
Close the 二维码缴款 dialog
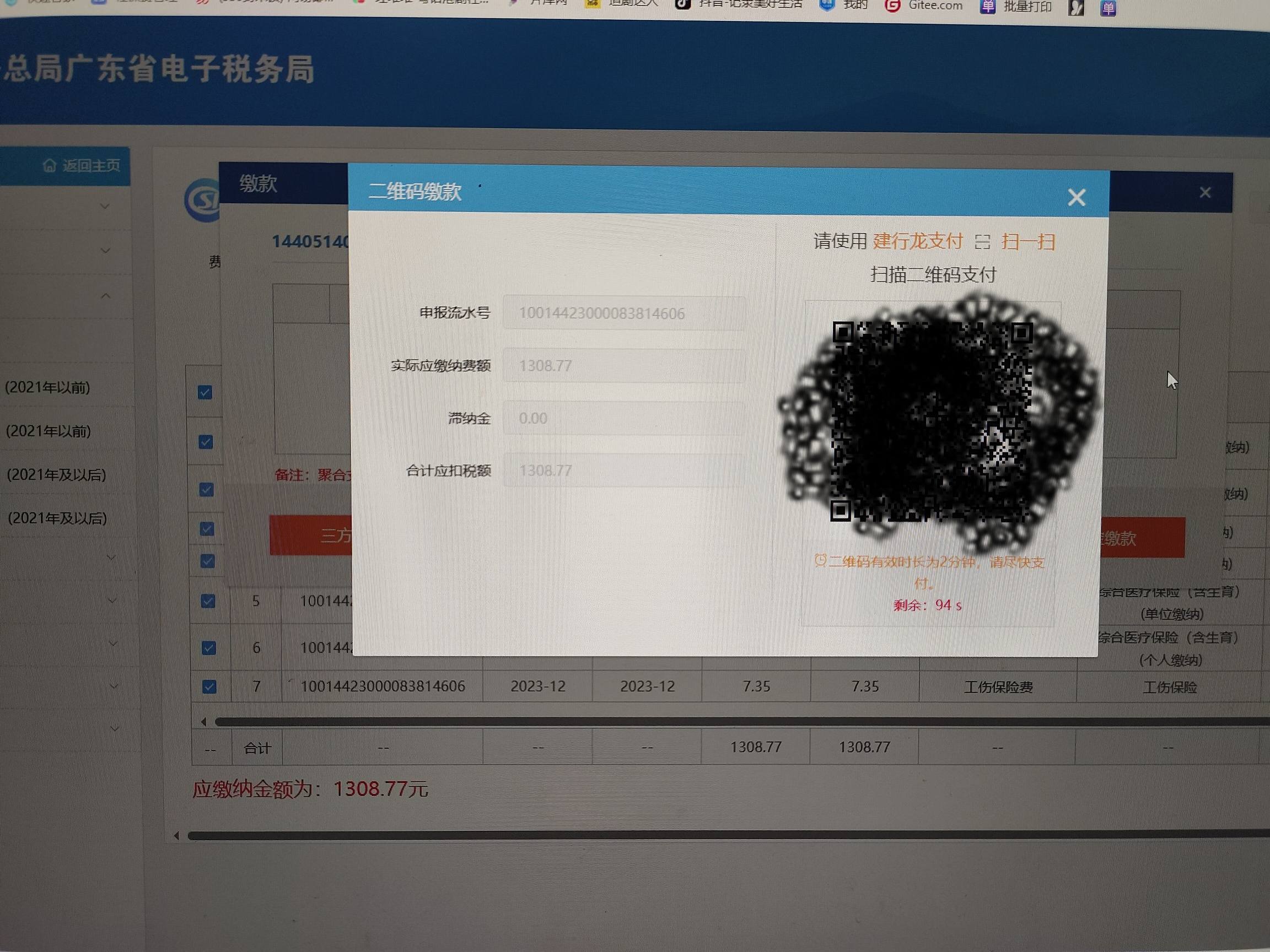[1077, 197]
